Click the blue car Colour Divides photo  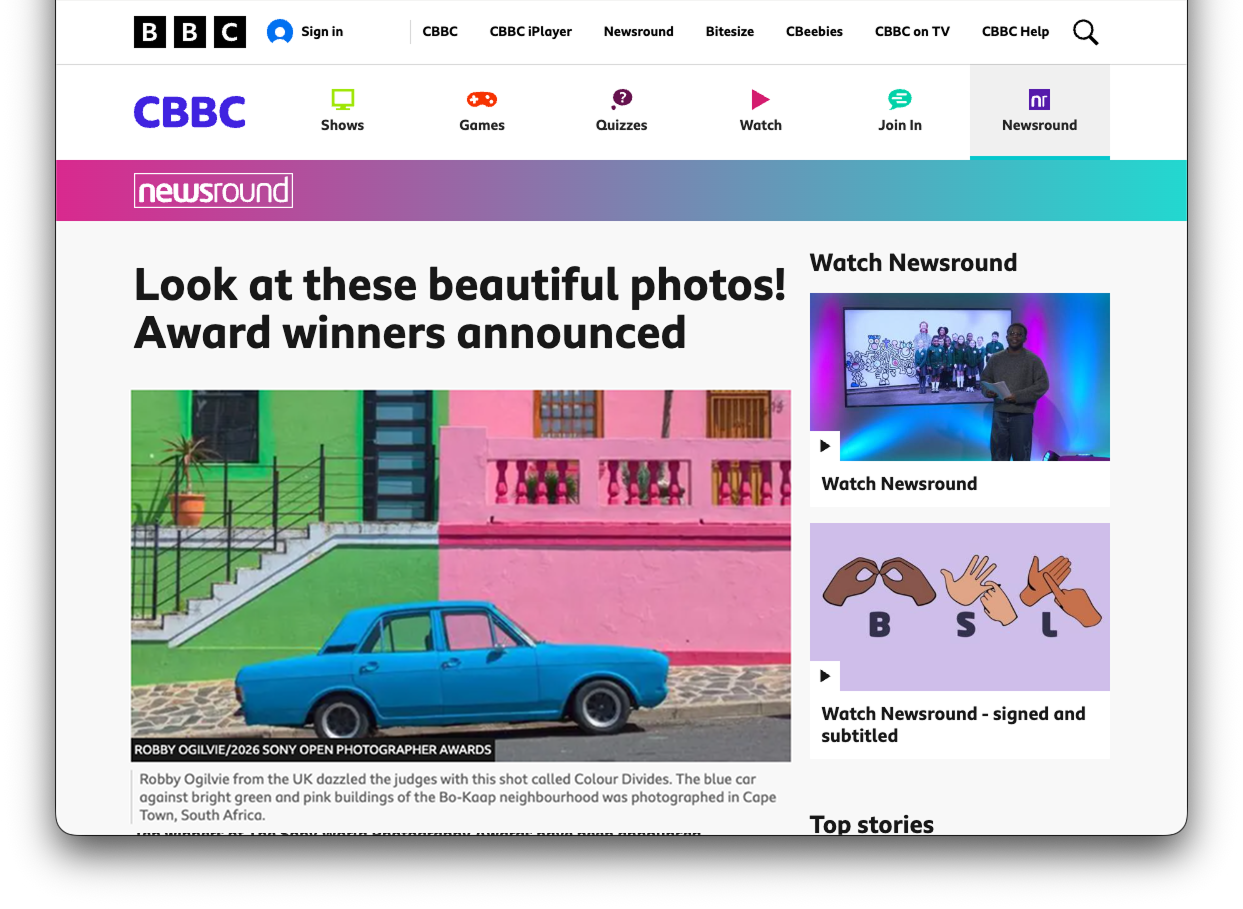[461, 576]
